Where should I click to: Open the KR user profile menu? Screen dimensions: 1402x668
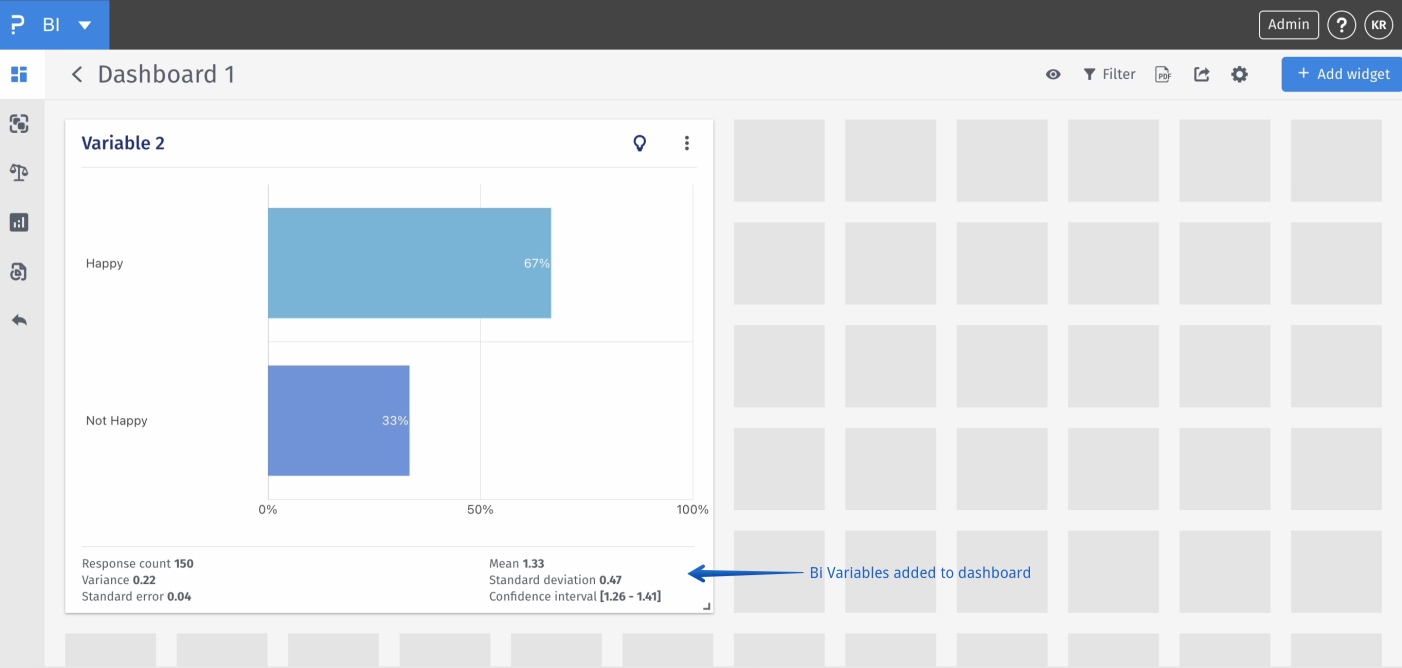[x=1379, y=25]
